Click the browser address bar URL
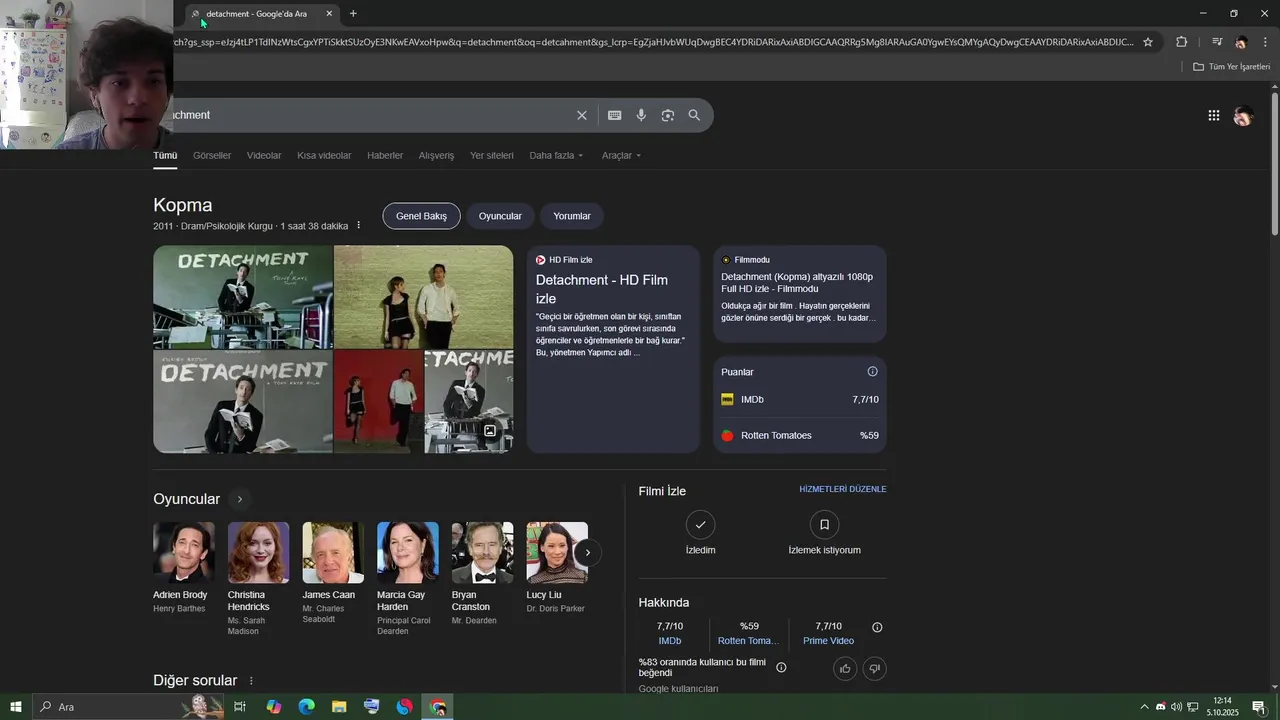The height and width of the screenshot is (720, 1280). (x=654, y=42)
